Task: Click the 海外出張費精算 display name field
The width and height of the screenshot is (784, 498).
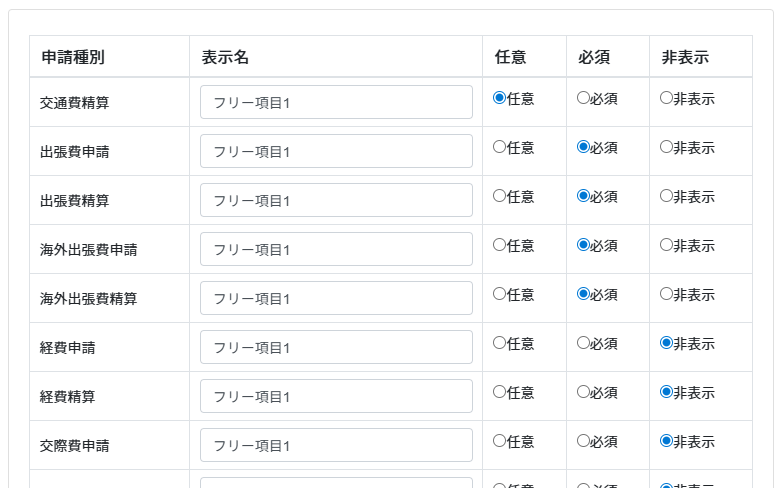Action: click(336, 298)
